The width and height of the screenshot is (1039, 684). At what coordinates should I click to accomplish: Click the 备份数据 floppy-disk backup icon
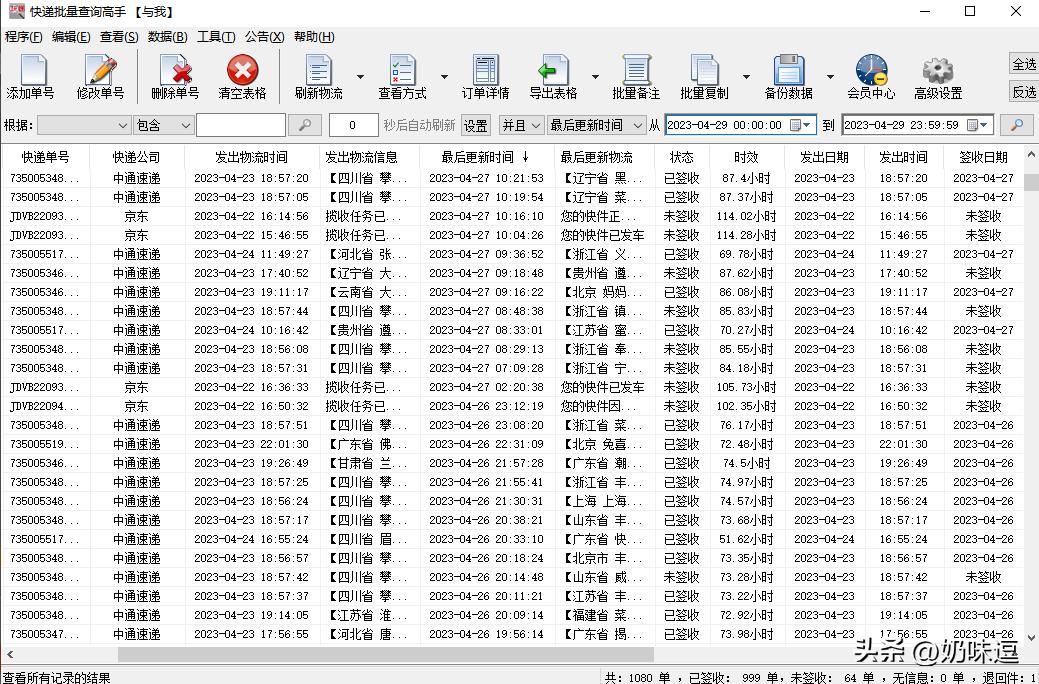[789, 75]
